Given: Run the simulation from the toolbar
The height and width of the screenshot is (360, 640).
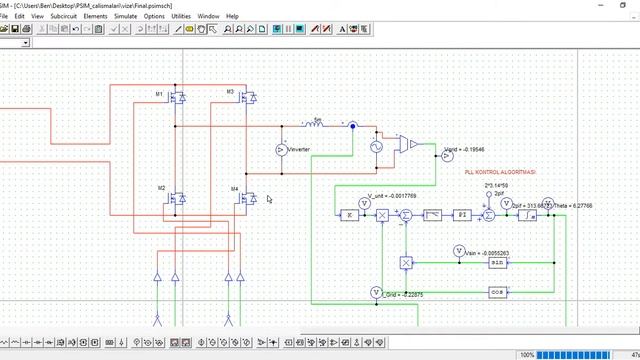Looking at the screenshot, I should (x=277, y=29).
